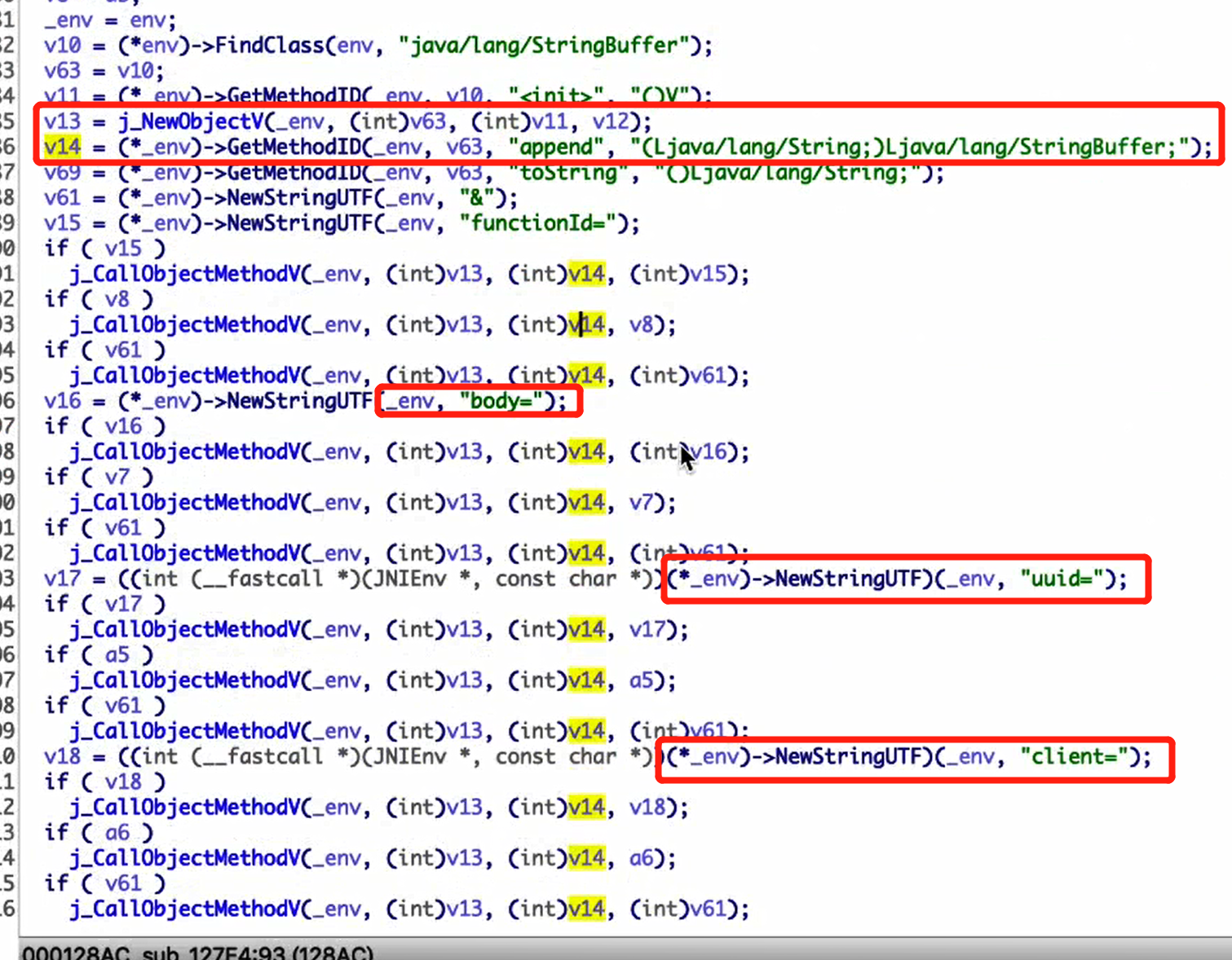The image size is (1232, 960).
Task: Select parameter a5 in the CallObjectMethodV call
Action: (642, 680)
